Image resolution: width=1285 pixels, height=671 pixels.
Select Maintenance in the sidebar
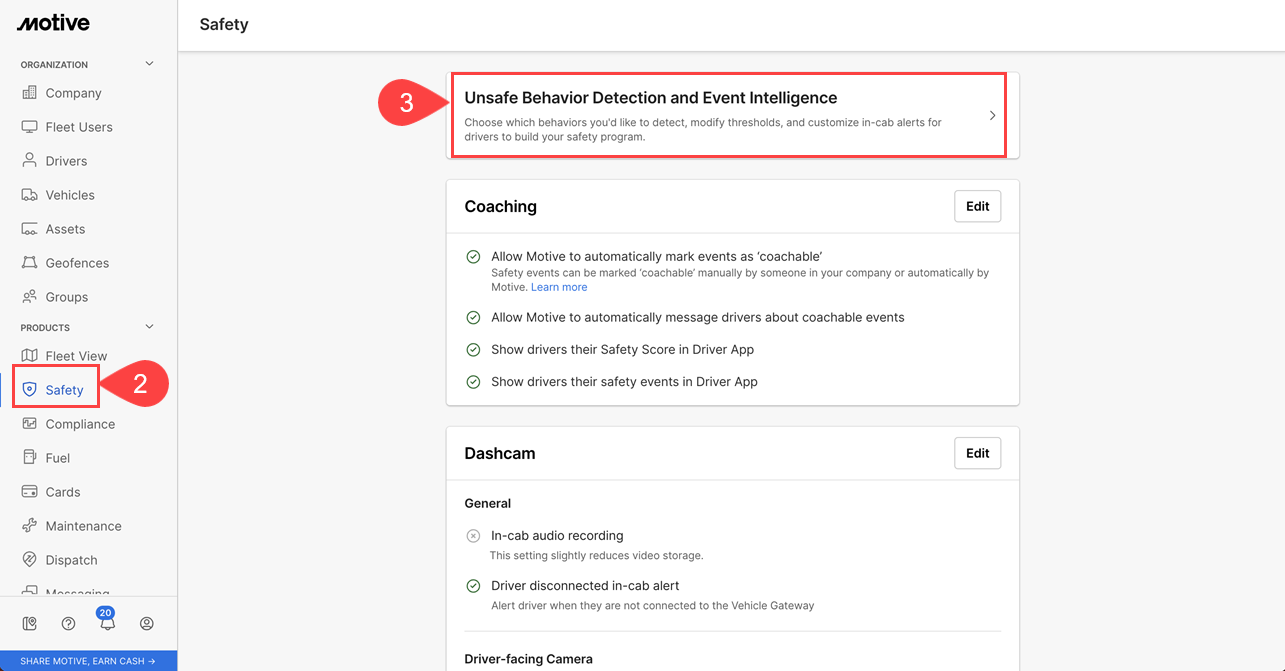(x=84, y=526)
